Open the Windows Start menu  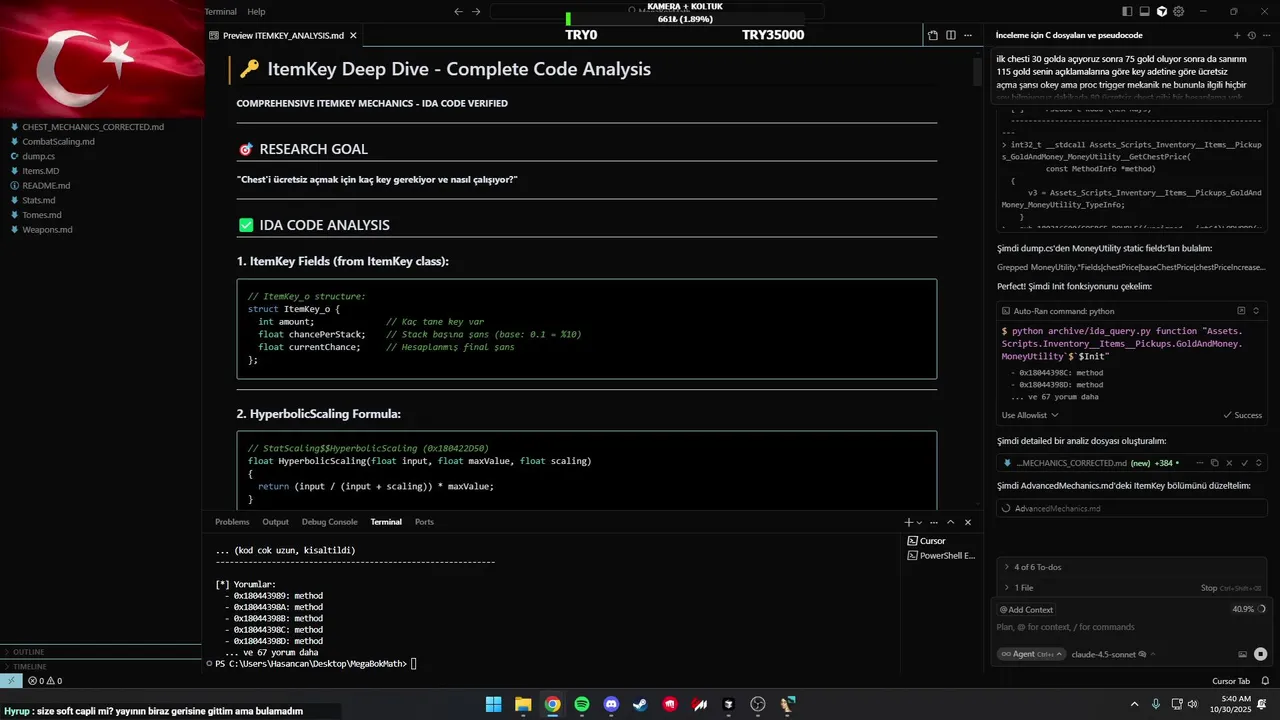(x=494, y=704)
